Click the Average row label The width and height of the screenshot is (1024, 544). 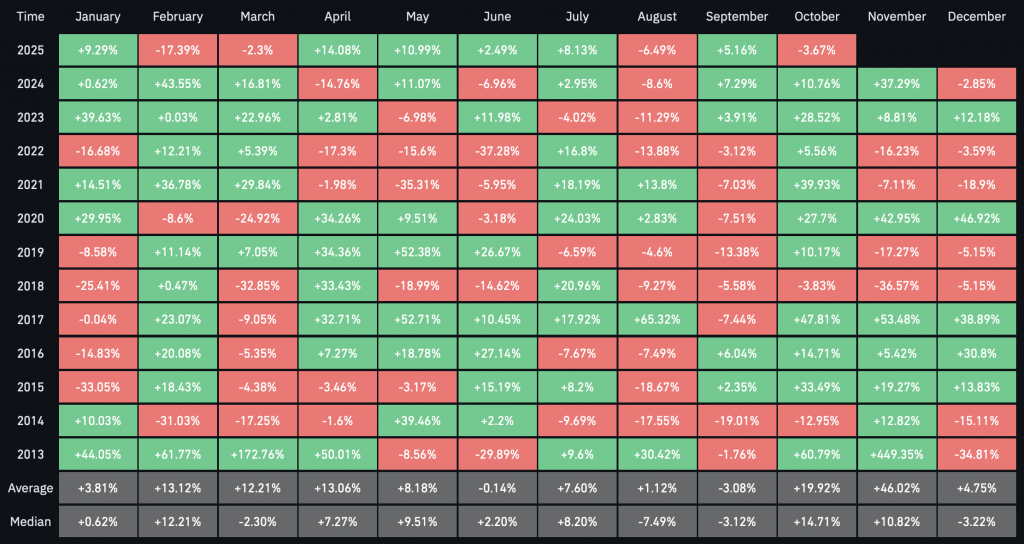pyautogui.click(x=30, y=489)
